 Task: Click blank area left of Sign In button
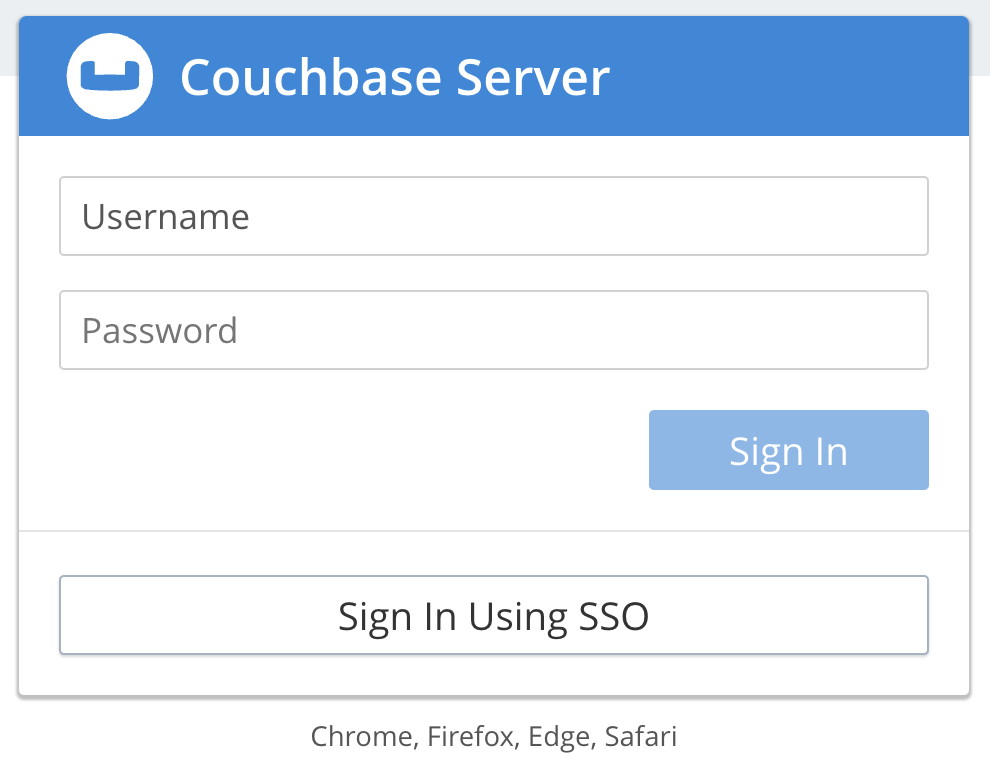350,450
